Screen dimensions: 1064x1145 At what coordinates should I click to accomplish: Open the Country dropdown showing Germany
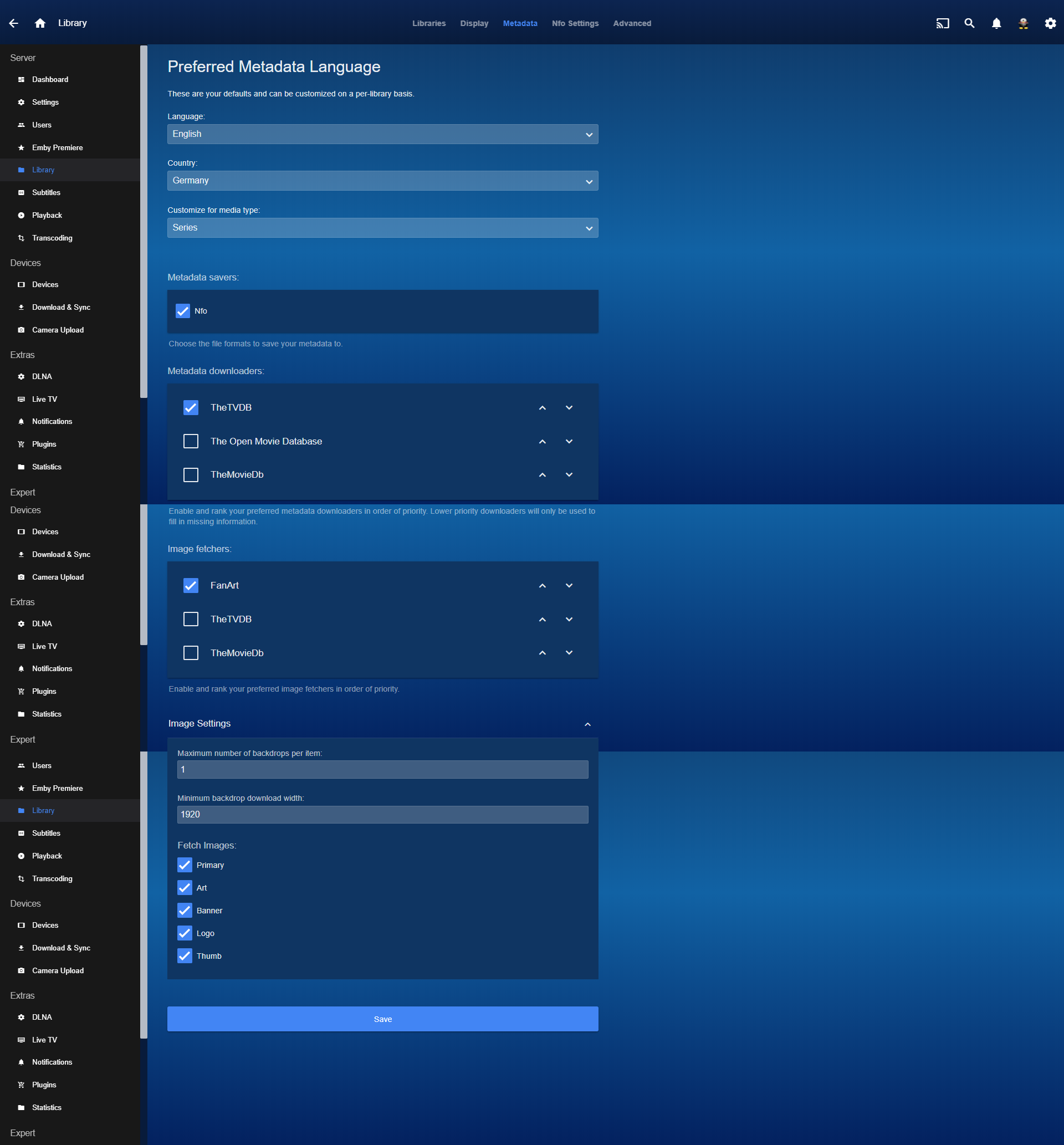[383, 181]
